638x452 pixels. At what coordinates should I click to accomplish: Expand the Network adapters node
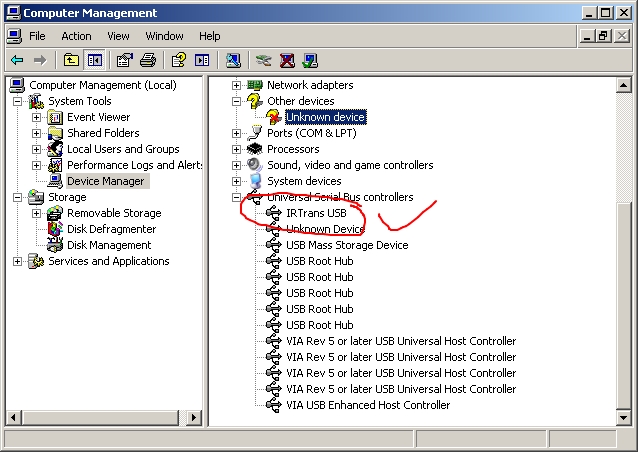pyautogui.click(x=237, y=85)
